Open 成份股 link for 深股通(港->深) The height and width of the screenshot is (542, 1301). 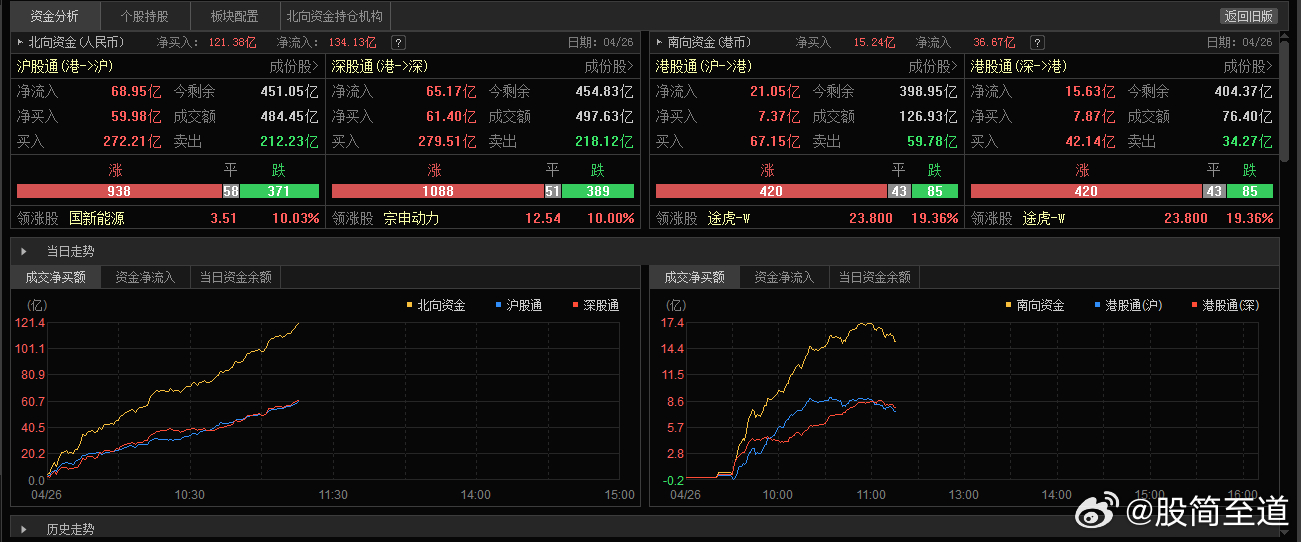pyautogui.click(x=609, y=66)
